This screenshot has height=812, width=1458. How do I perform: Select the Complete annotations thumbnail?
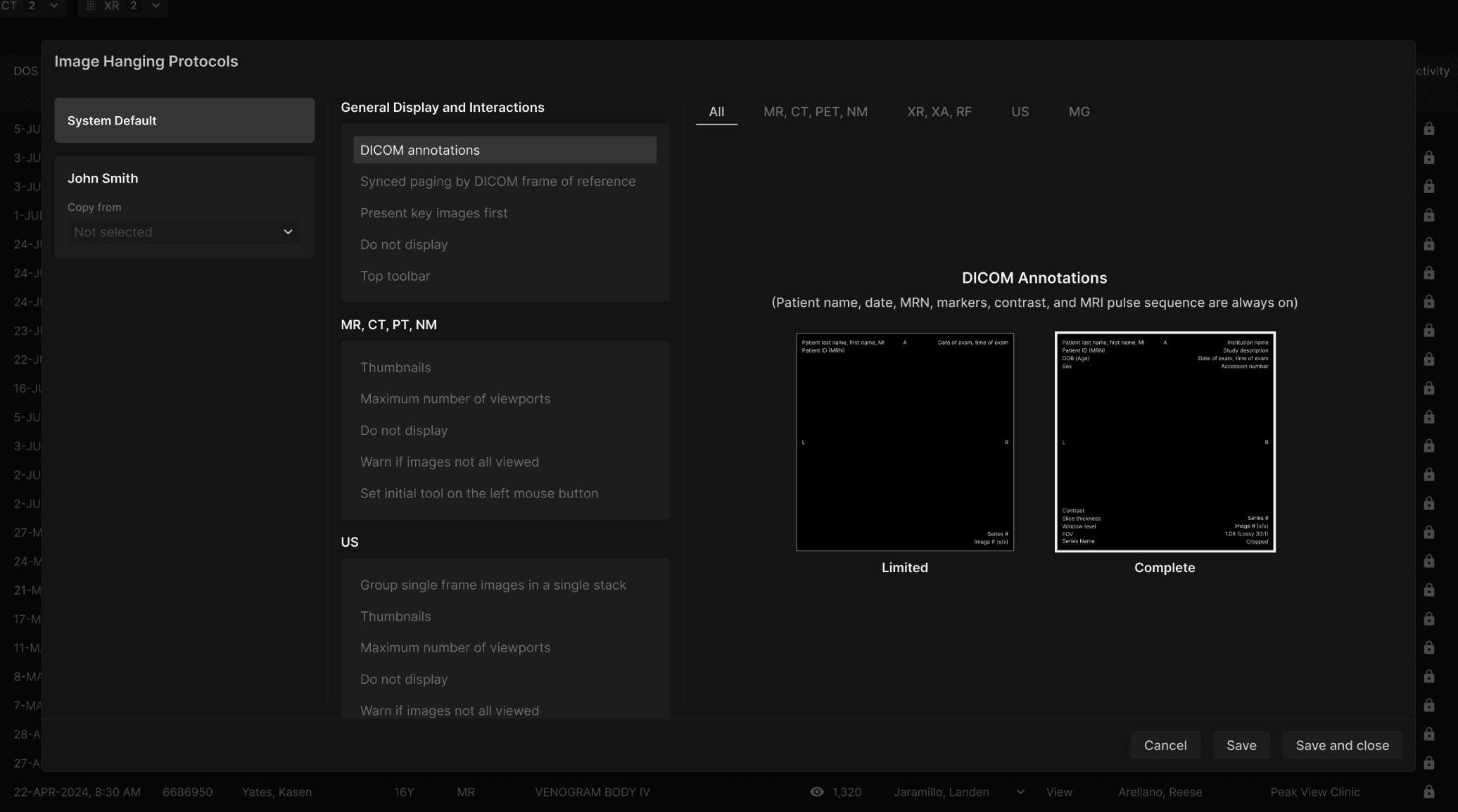(1165, 442)
